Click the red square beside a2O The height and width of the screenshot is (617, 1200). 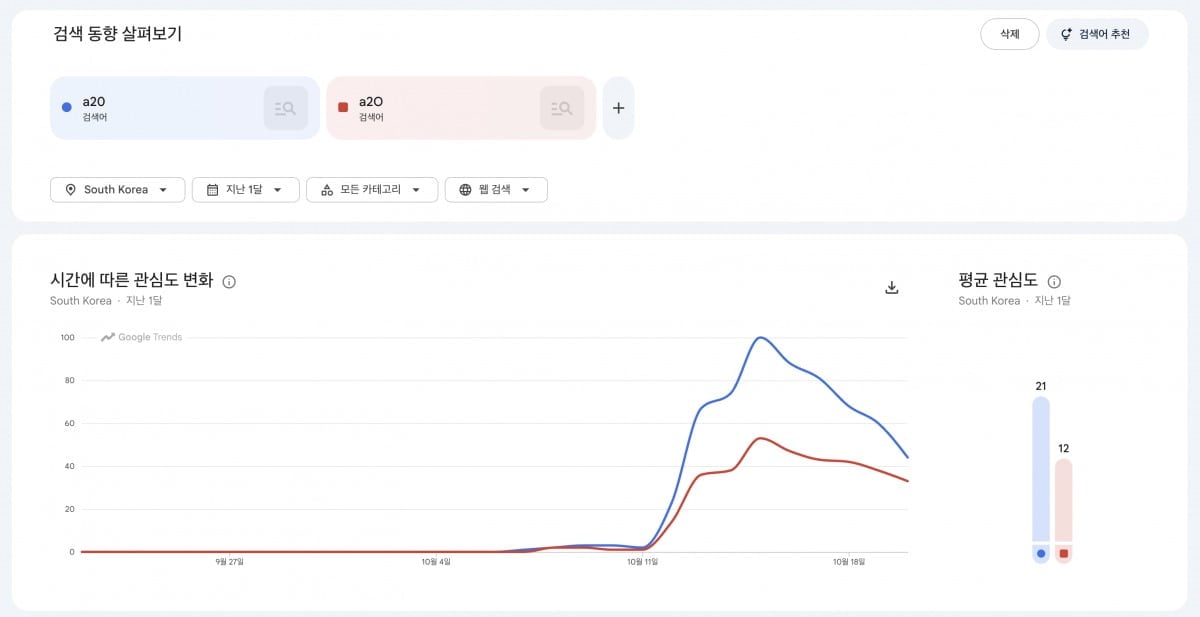point(343,108)
